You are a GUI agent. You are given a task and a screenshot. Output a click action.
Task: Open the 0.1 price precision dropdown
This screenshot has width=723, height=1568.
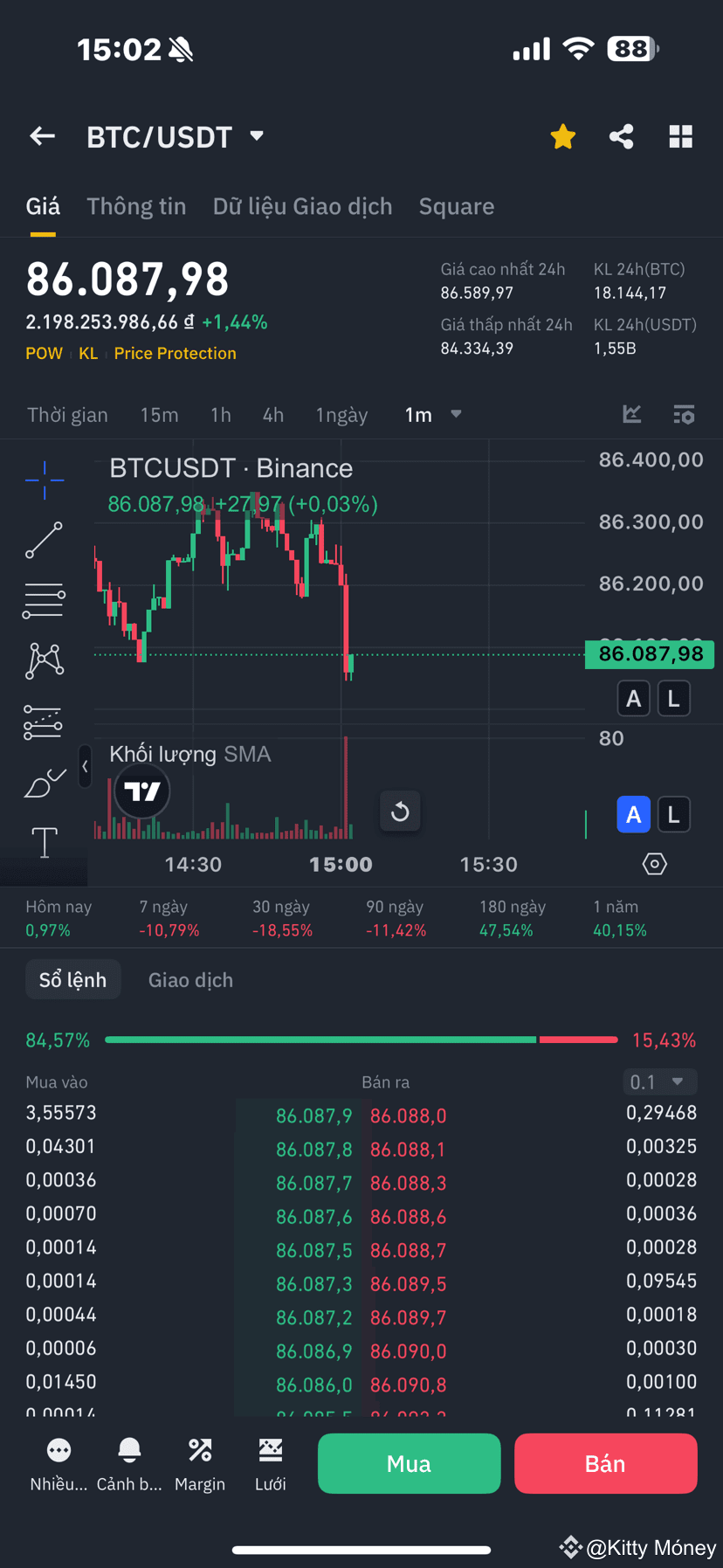coord(659,1082)
